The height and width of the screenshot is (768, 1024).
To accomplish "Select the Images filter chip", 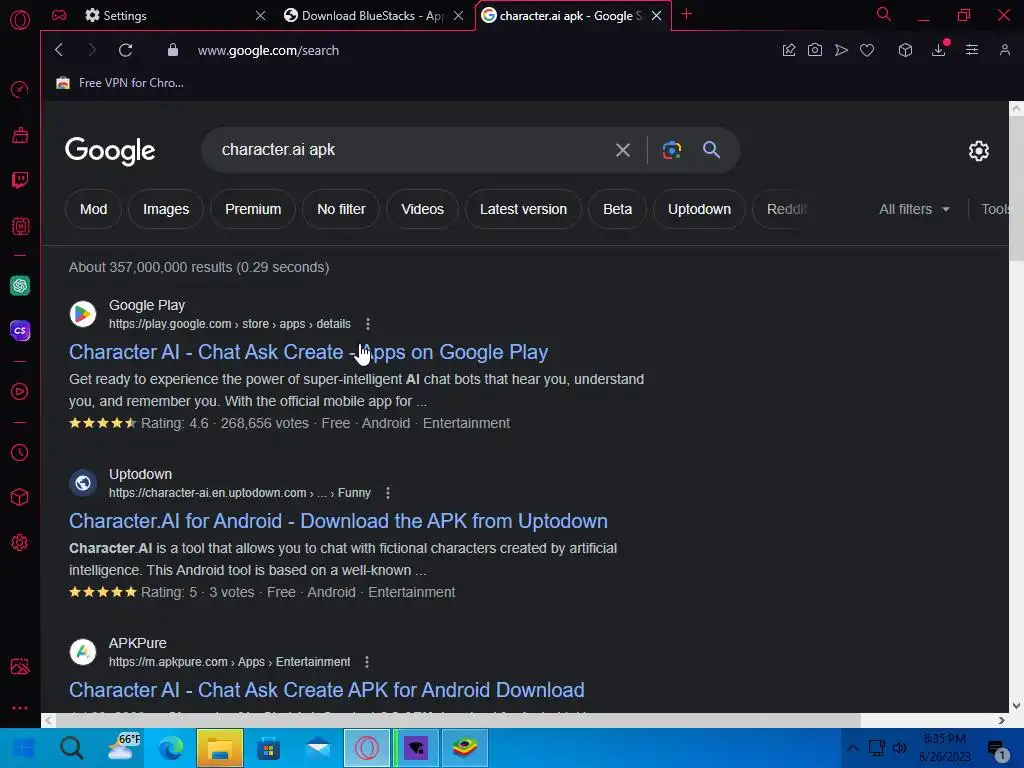I will point(166,209).
